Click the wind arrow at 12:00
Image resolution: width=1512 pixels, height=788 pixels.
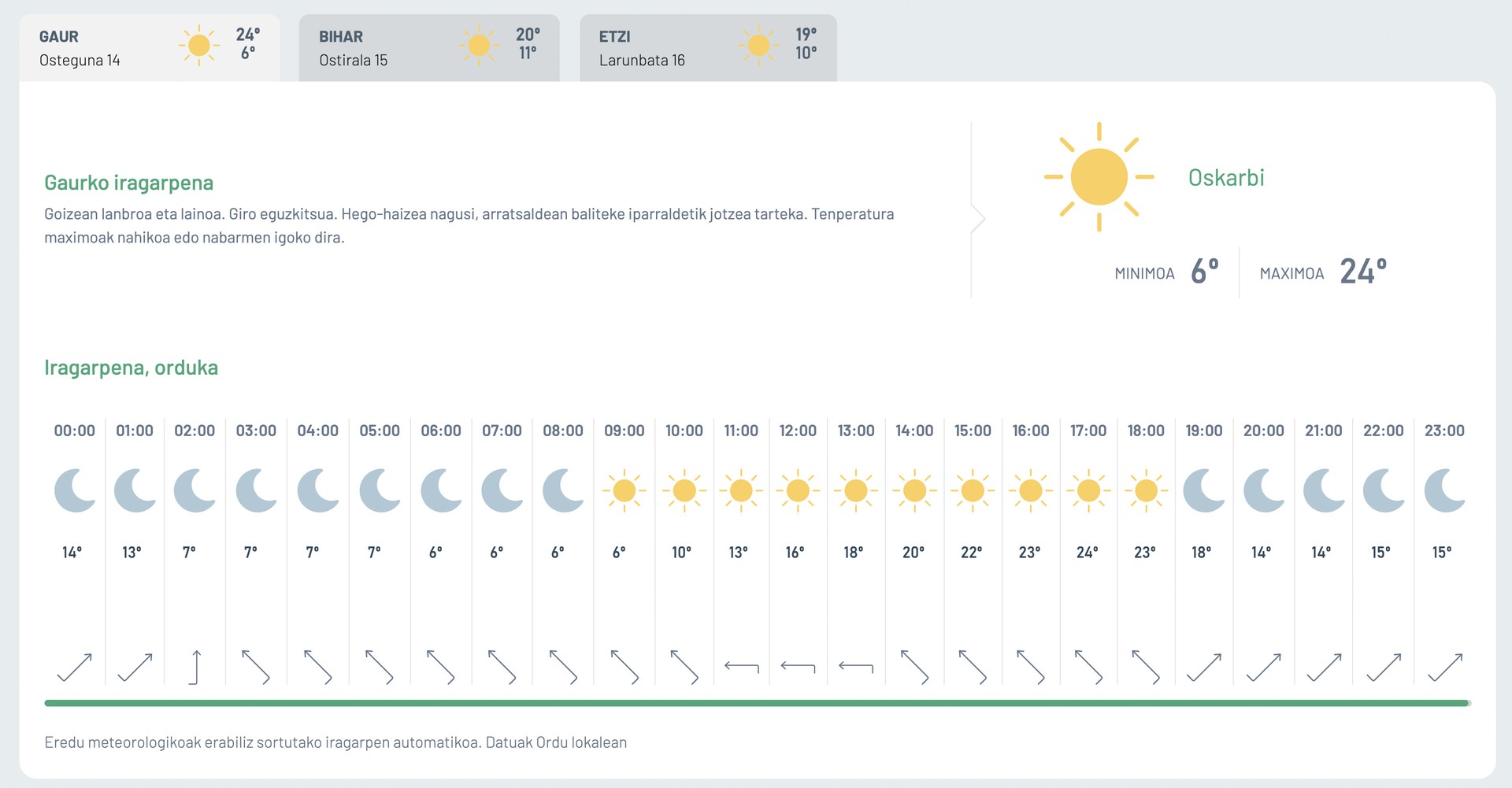(798, 667)
